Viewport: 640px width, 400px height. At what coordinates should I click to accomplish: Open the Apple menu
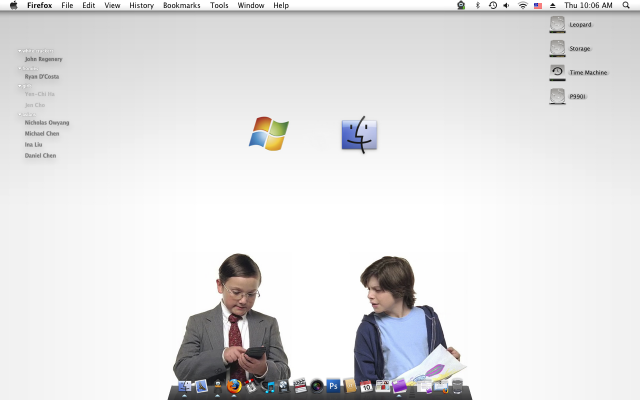pos(13,5)
